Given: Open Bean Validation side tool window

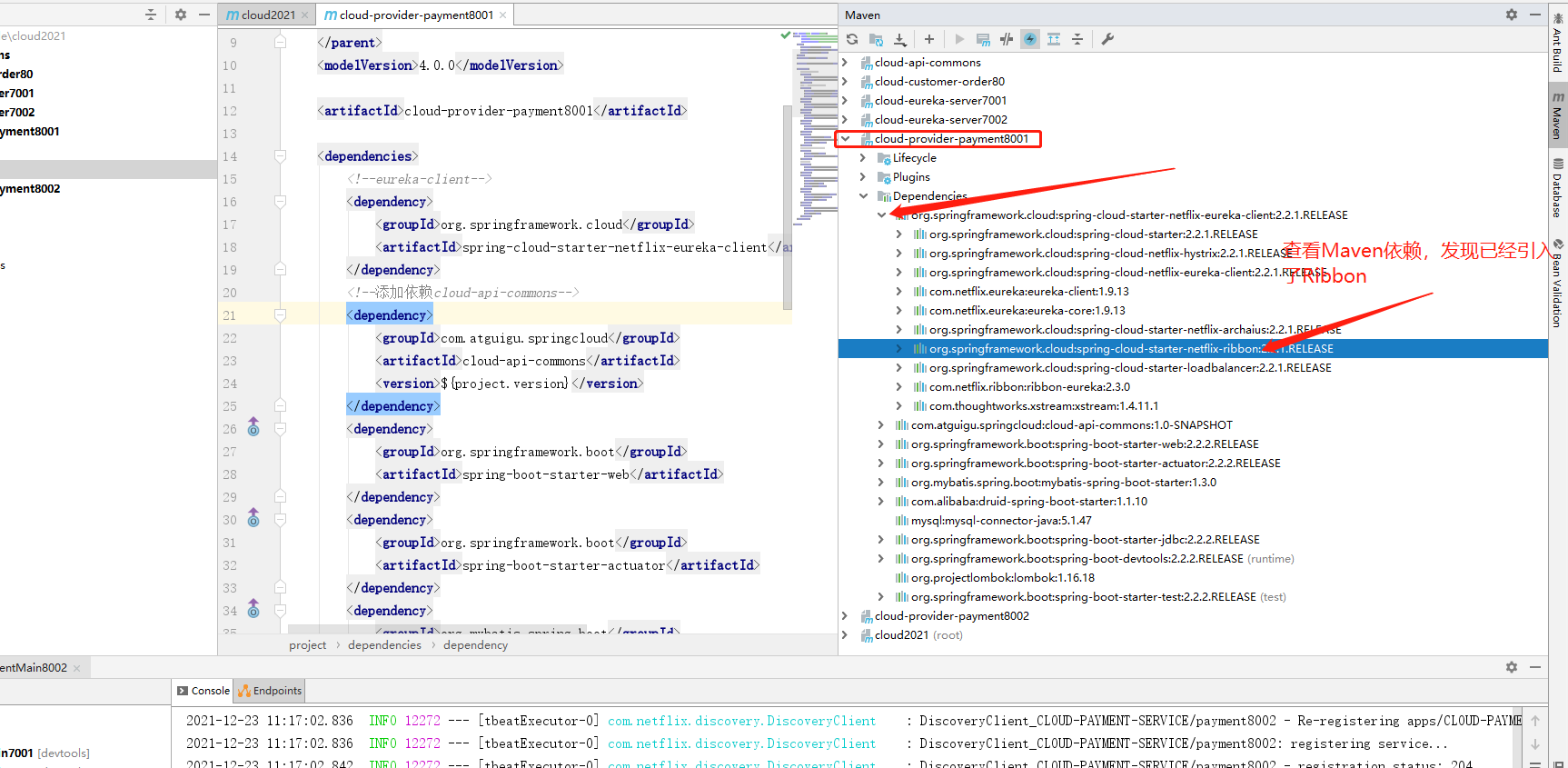Looking at the screenshot, I should [x=1558, y=284].
